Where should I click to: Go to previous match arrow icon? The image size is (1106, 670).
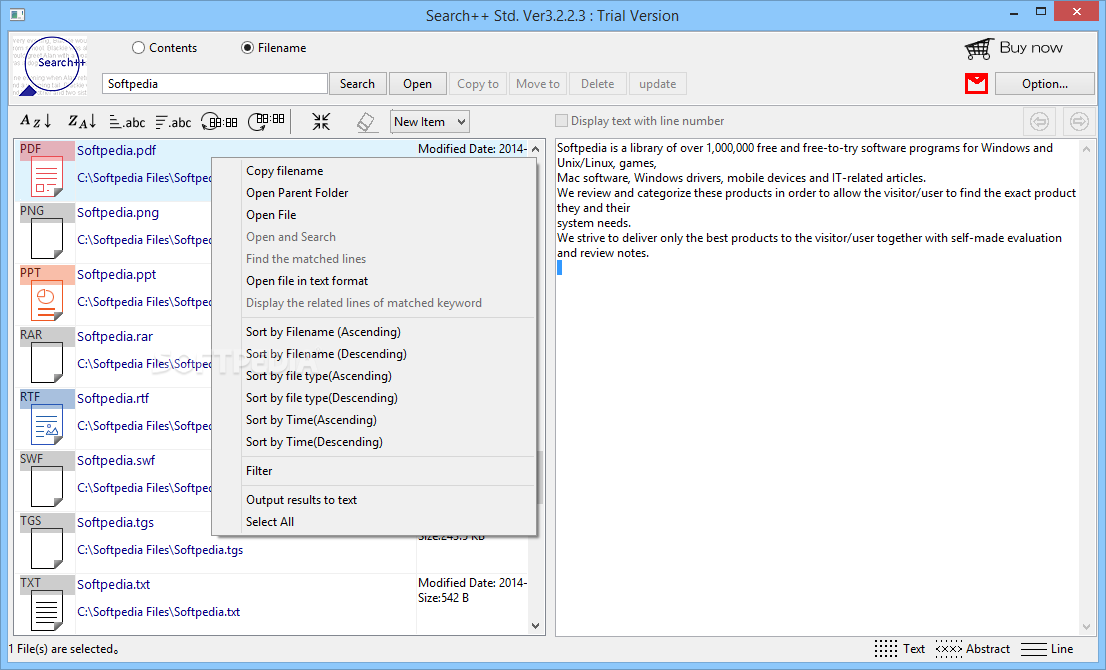(1039, 121)
